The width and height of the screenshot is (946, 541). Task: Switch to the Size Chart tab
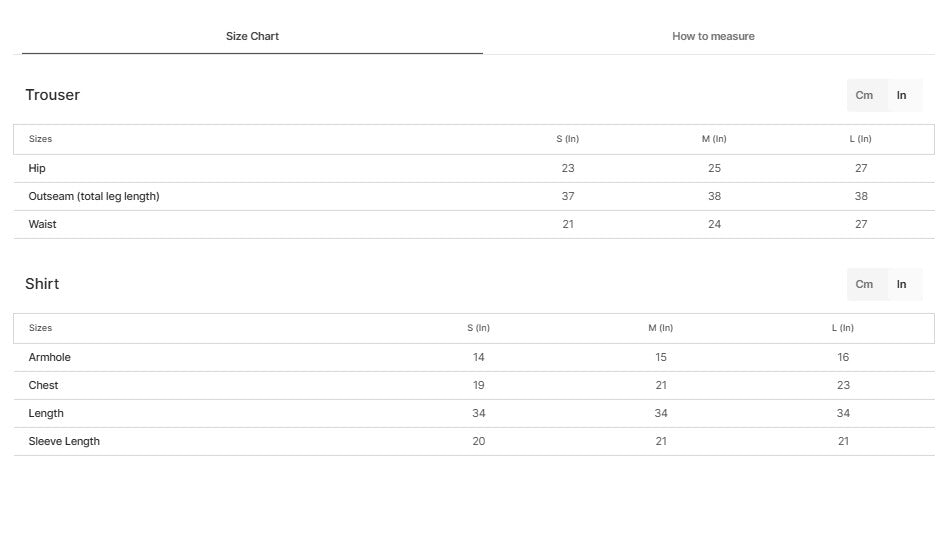(252, 36)
